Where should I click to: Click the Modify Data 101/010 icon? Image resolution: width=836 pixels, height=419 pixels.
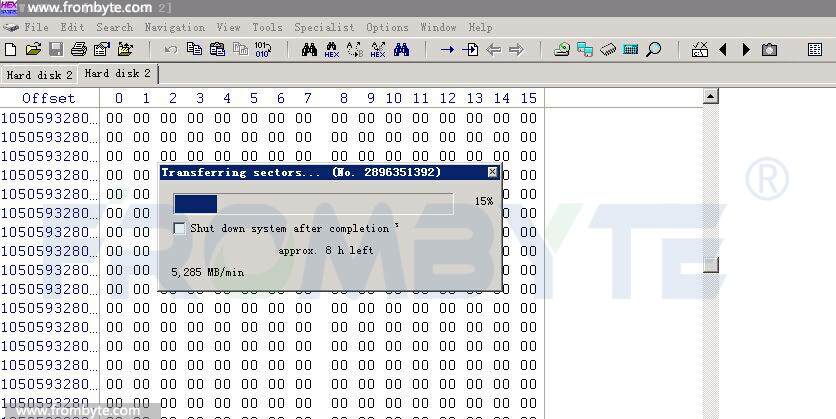[x=262, y=50]
